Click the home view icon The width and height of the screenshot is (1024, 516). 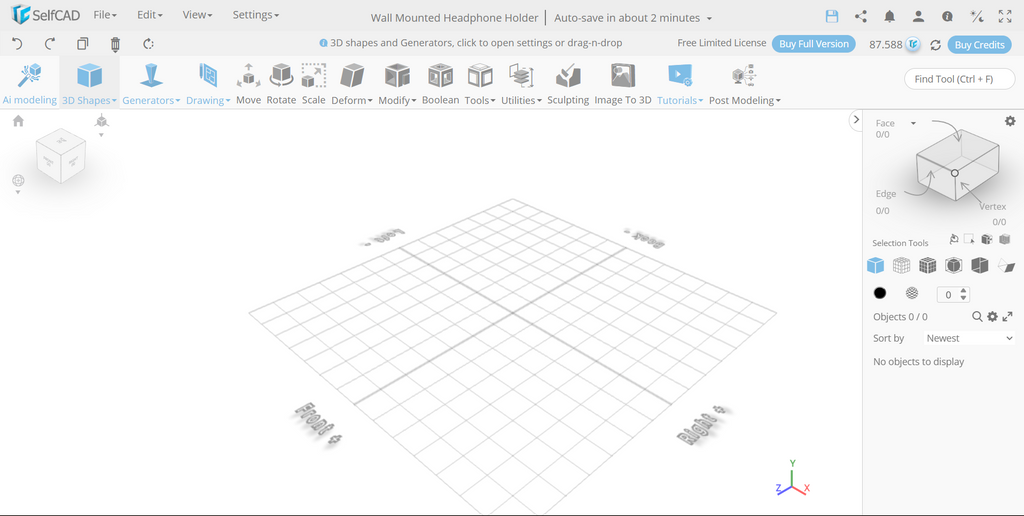[x=18, y=121]
